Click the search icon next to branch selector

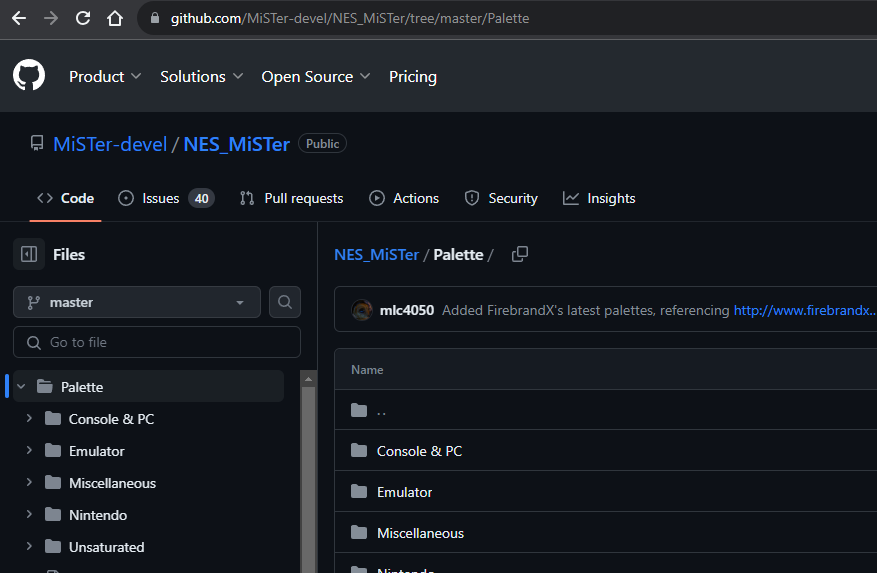point(285,303)
